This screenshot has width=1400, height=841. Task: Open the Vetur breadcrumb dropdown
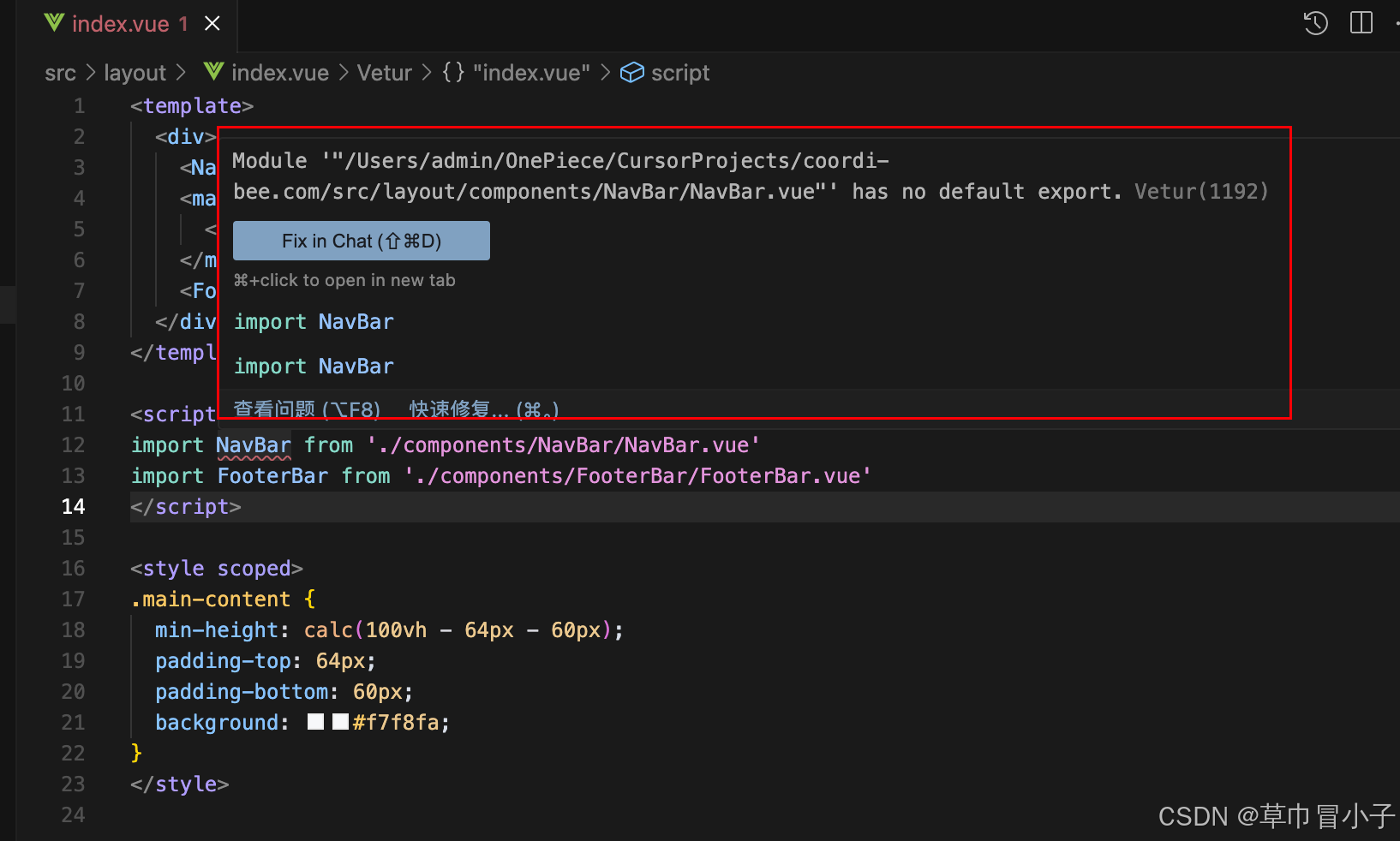(384, 73)
